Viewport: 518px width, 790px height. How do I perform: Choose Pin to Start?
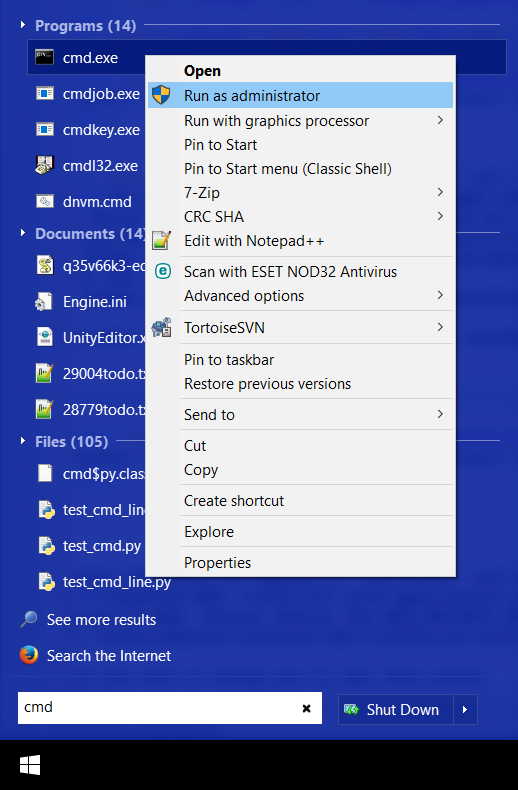(x=300, y=145)
